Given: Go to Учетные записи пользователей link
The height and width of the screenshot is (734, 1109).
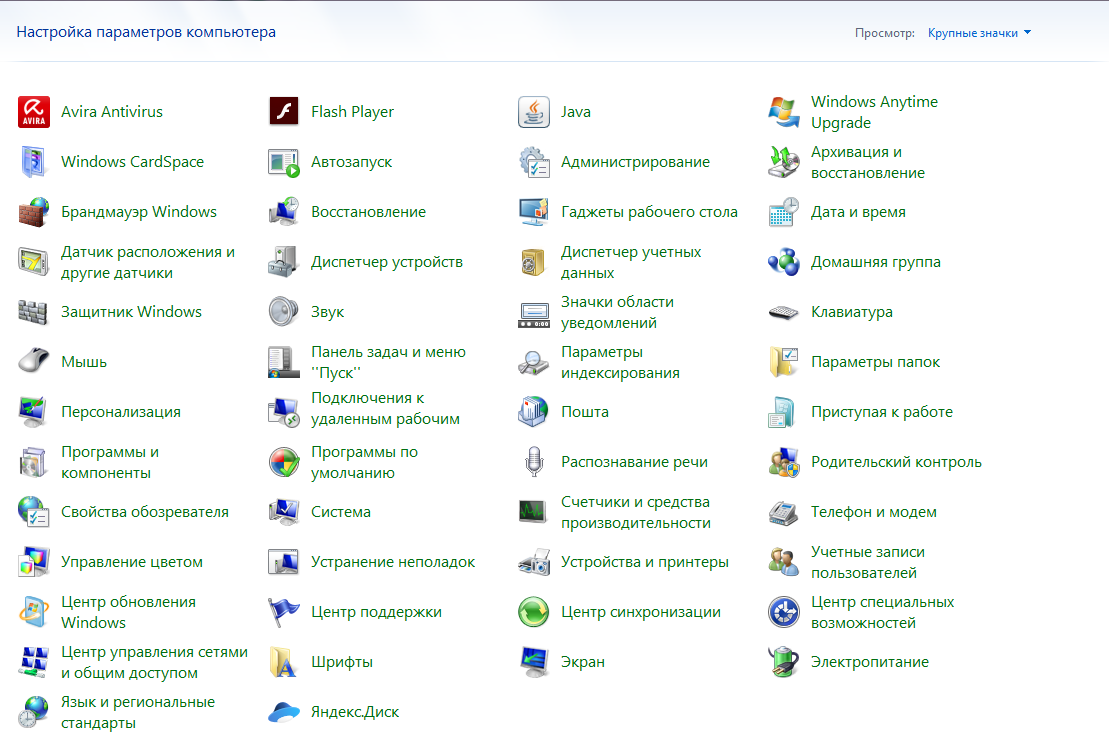Looking at the screenshot, I should pos(868,562).
